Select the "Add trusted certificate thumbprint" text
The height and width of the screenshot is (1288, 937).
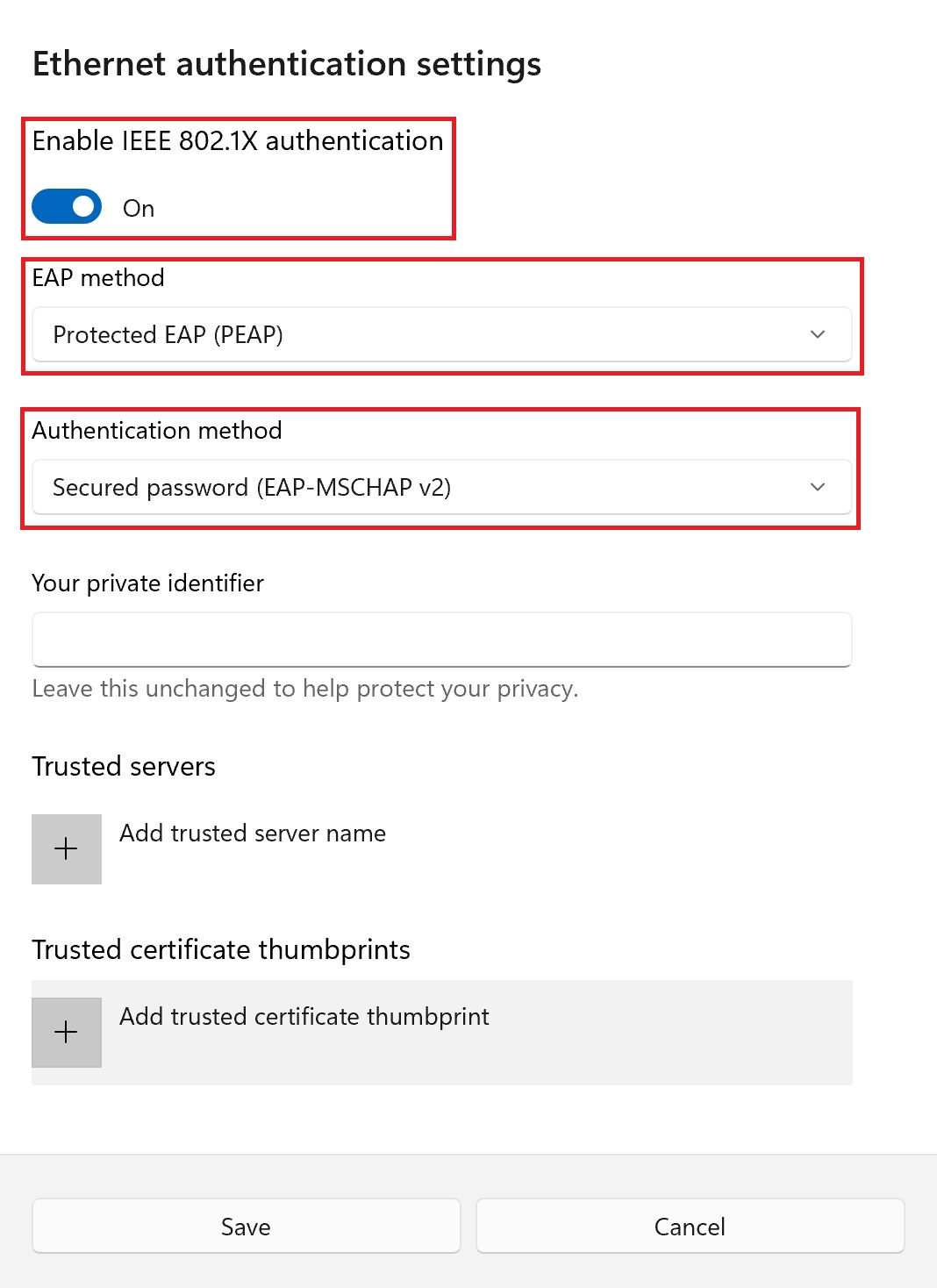[x=304, y=1017]
